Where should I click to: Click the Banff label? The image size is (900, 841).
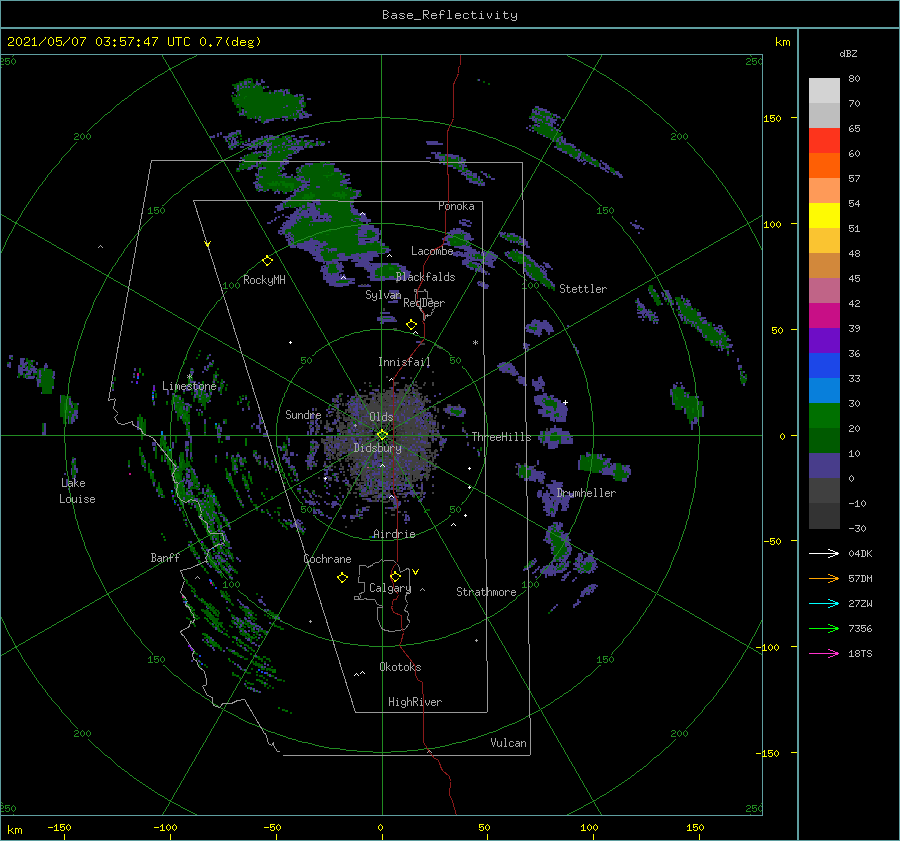pyautogui.click(x=165, y=557)
